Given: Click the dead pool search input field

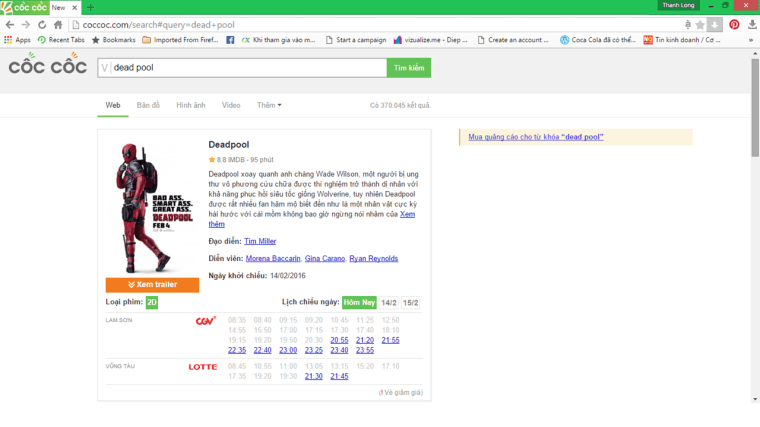Looking at the screenshot, I should point(245,68).
